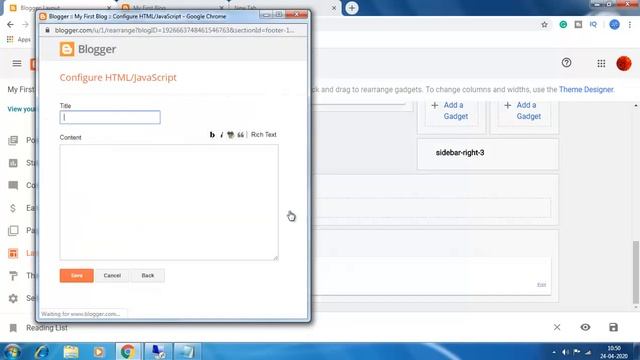Open Stats icon in sidebar

pos(13,163)
